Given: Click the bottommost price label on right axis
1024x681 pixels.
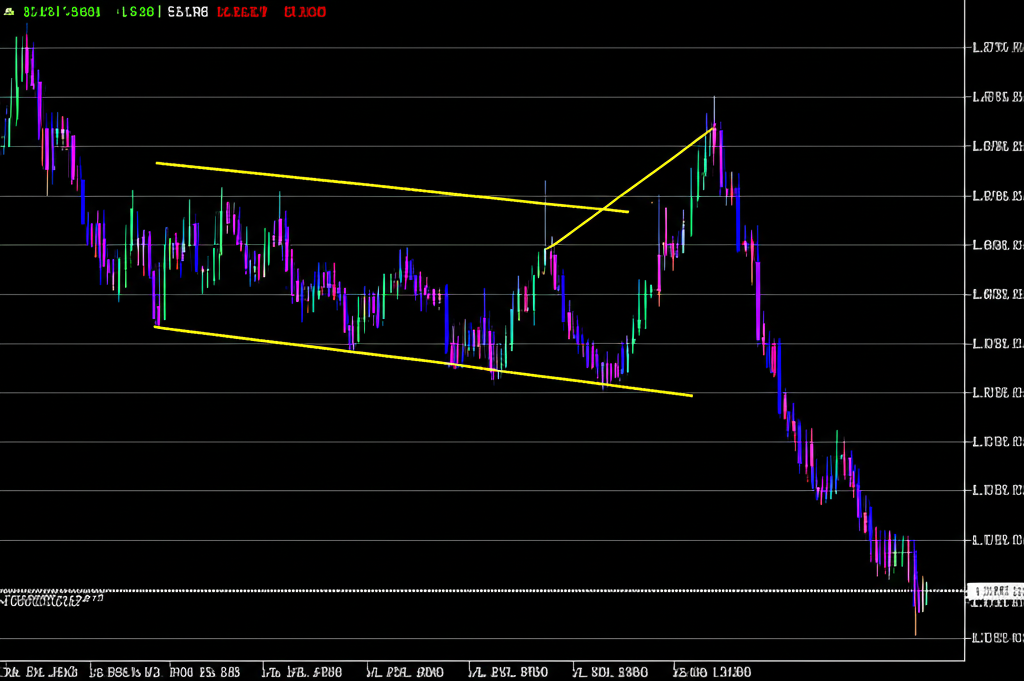Looking at the screenshot, I should [x=996, y=638].
